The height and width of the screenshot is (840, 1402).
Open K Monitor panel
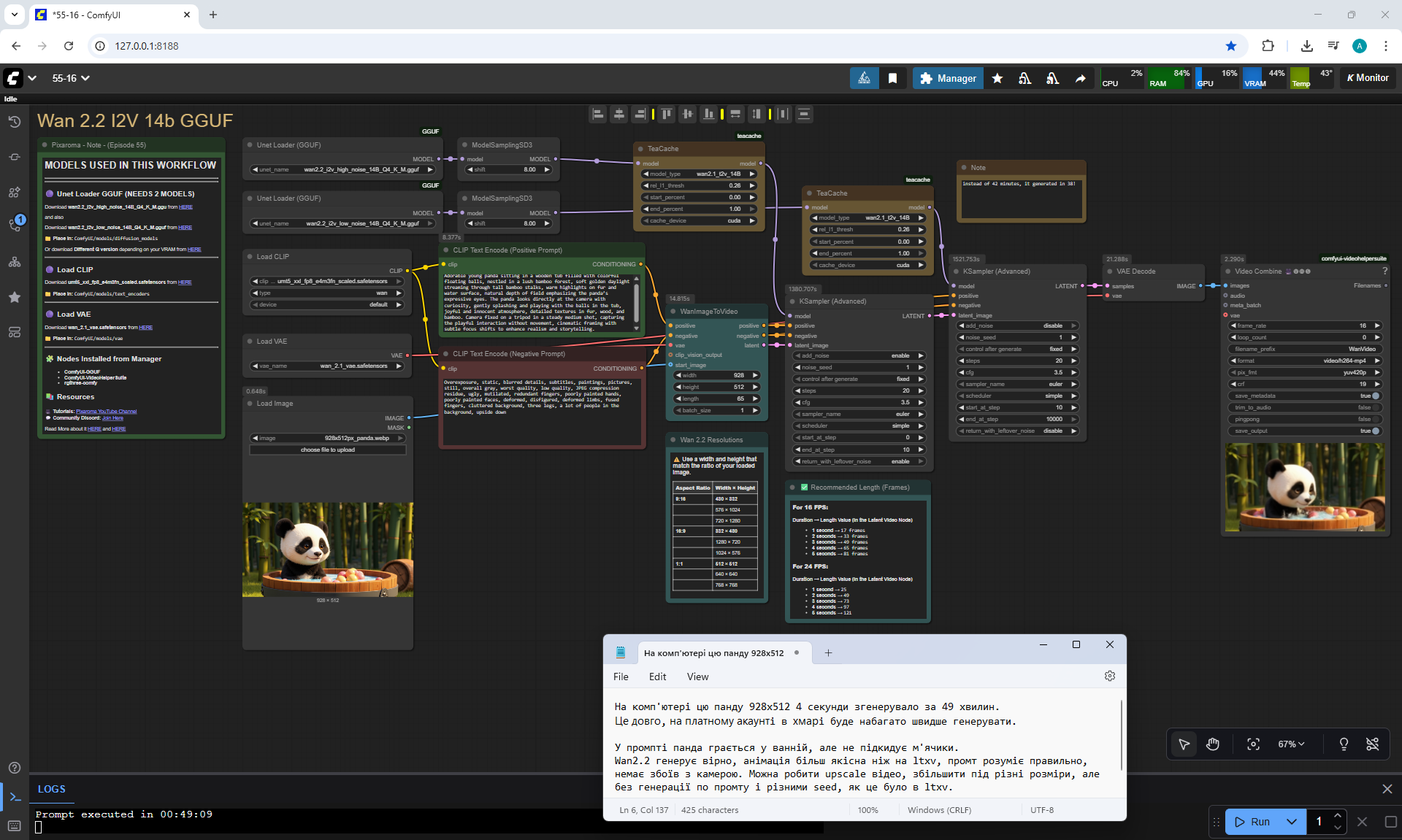click(x=1367, y=78)
